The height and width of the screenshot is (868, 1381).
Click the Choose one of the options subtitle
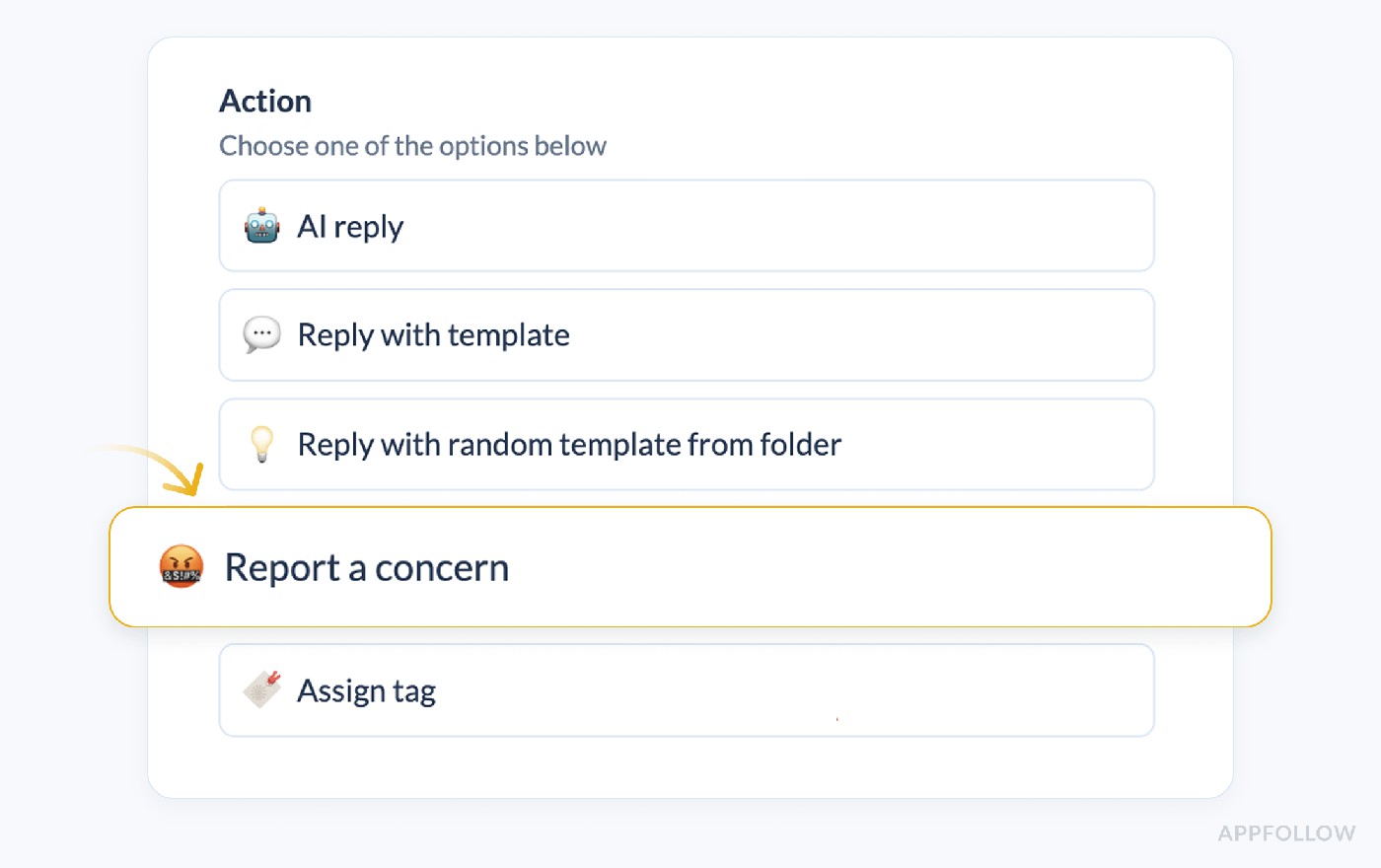tap(412, 146)
